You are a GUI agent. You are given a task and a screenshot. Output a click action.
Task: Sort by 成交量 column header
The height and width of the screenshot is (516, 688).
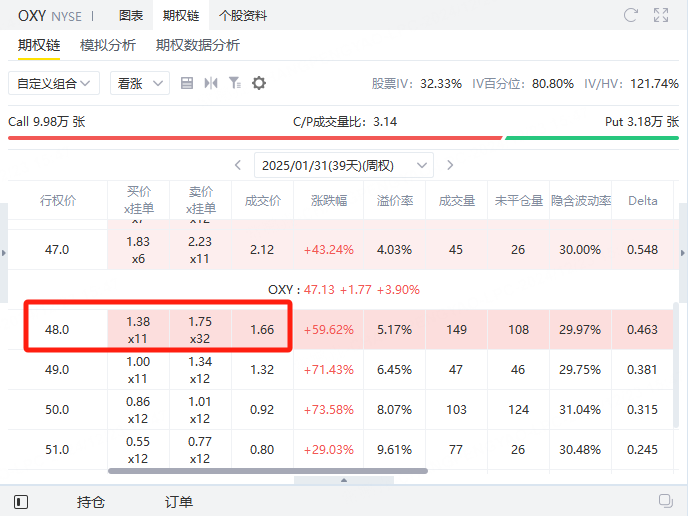[x=457, y=201]
